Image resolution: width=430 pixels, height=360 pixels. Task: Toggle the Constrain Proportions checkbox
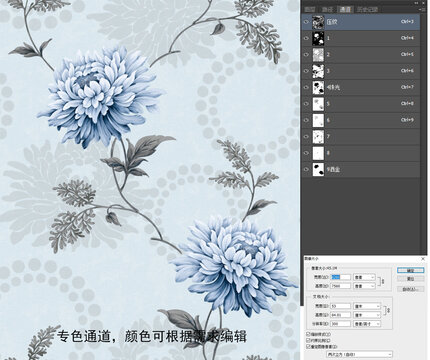point(308,340)
